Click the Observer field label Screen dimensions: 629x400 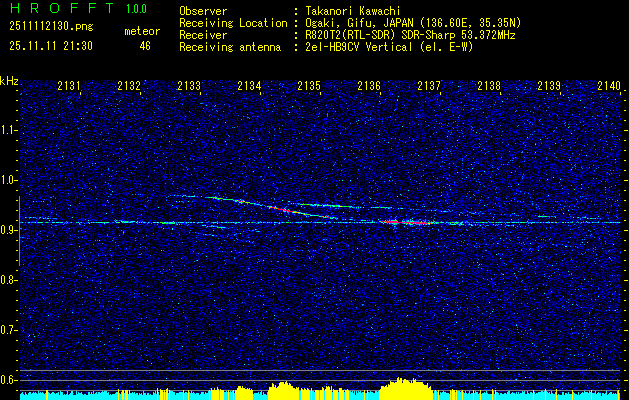click(203, 11)
